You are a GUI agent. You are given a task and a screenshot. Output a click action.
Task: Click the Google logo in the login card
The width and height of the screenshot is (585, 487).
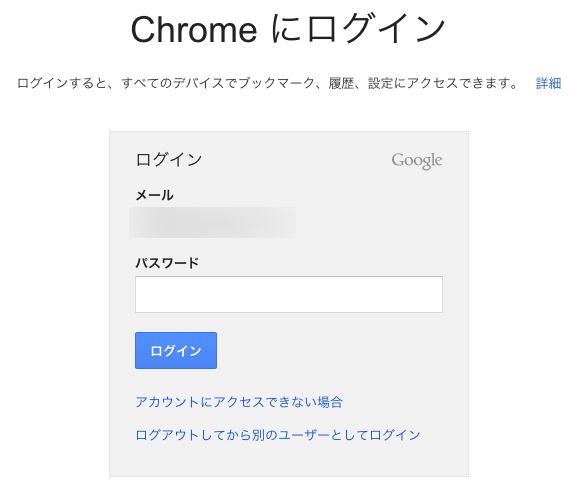click(x=417, y=161)
